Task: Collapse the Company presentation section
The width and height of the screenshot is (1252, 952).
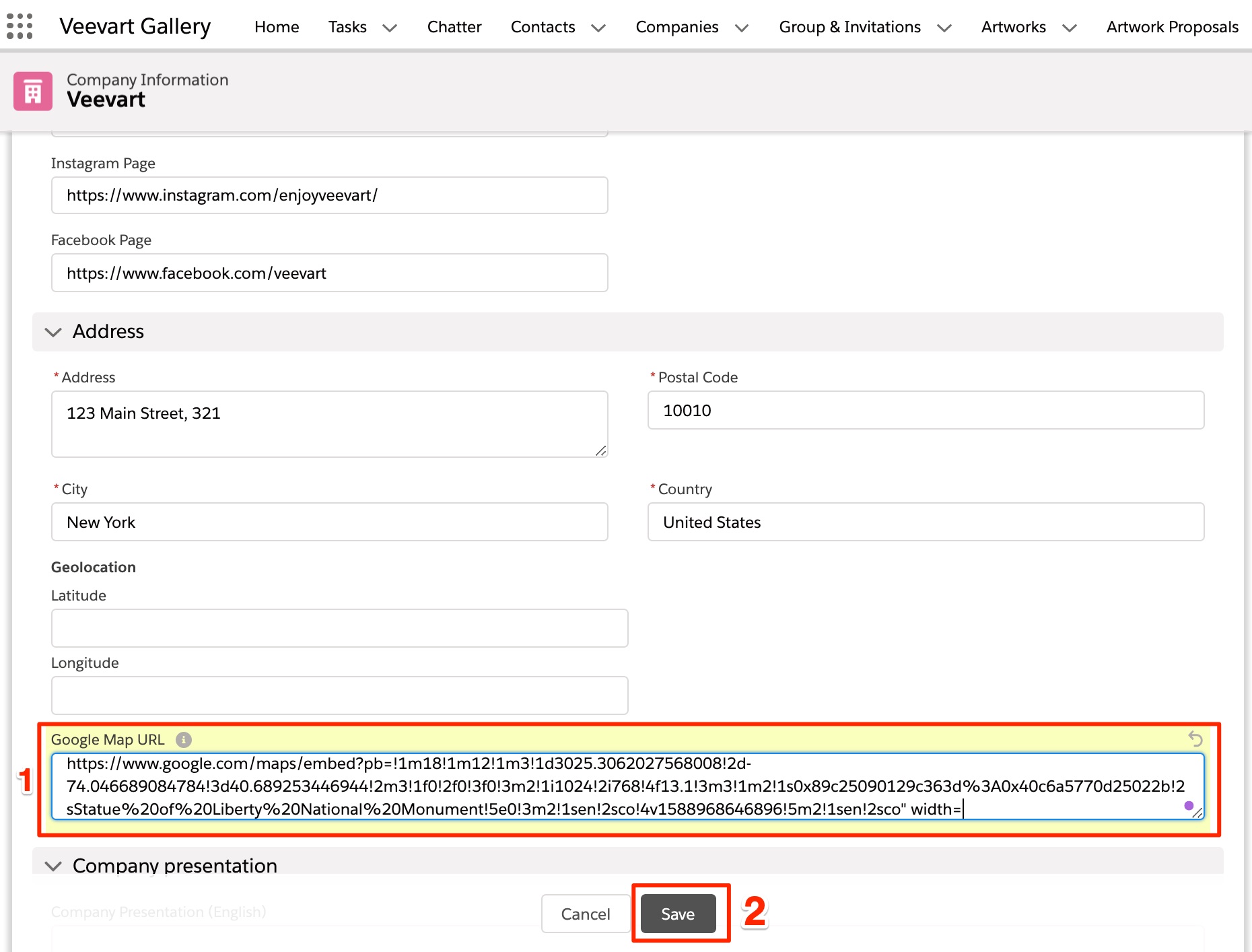Action: [53, 866]
